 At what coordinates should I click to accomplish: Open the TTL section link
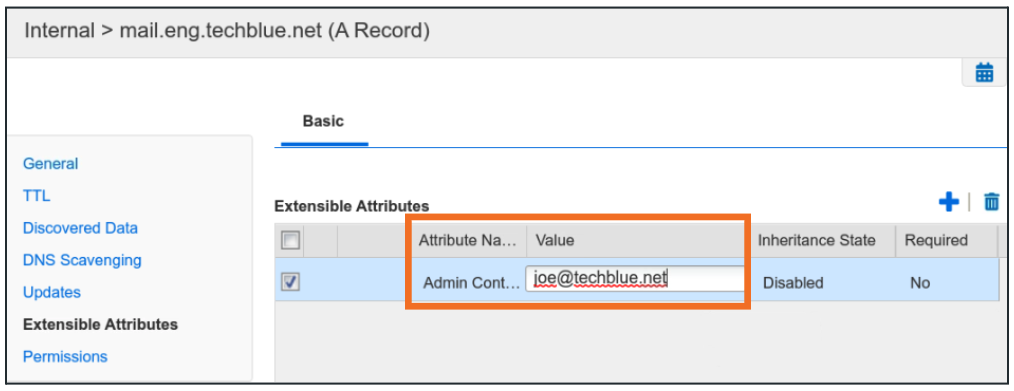tap(36, 196)
